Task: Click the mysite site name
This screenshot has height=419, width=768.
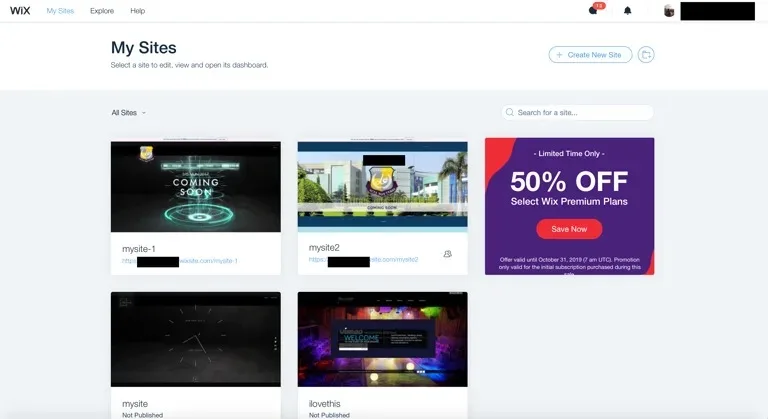Action: 135,404
